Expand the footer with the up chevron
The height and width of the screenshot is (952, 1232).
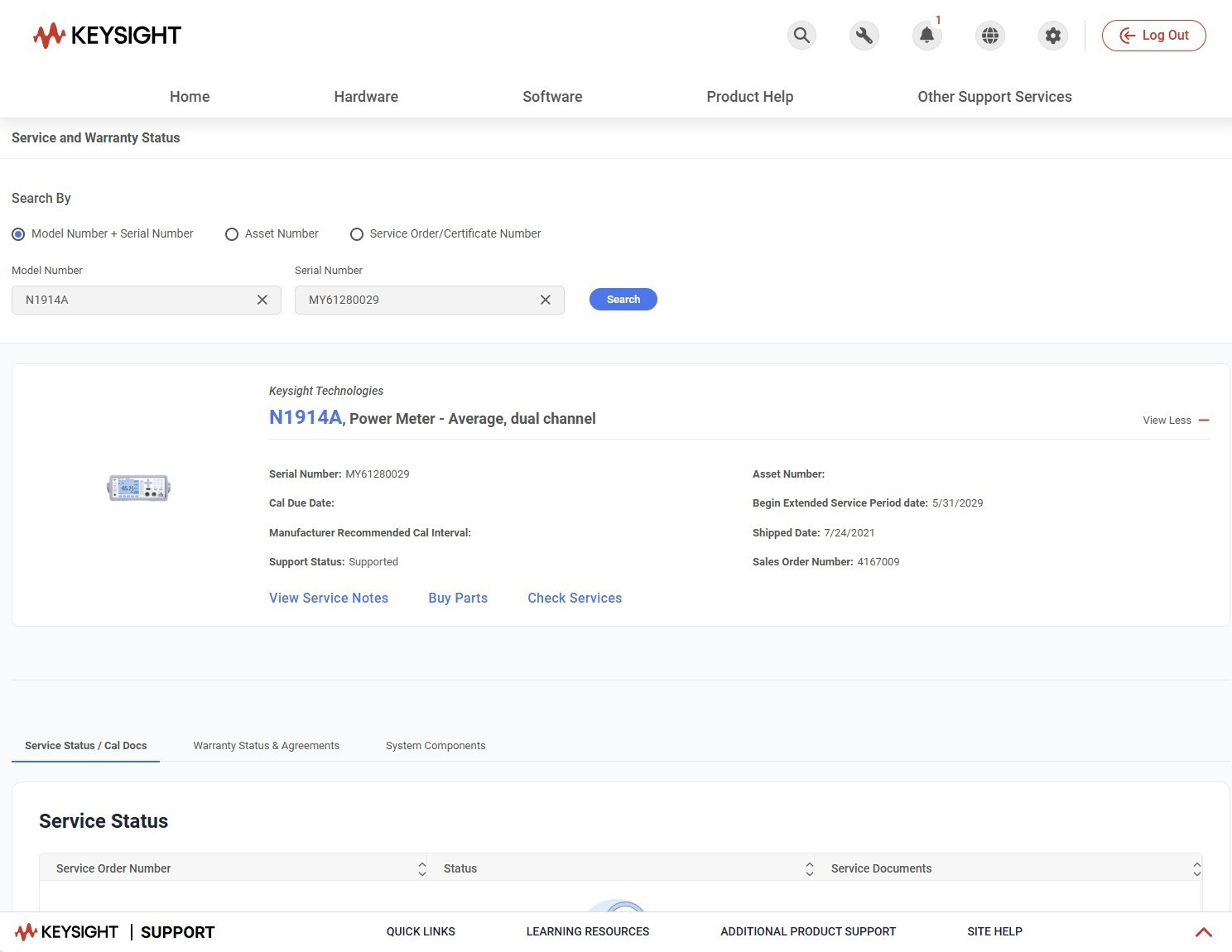click(x=1204, y=932)
